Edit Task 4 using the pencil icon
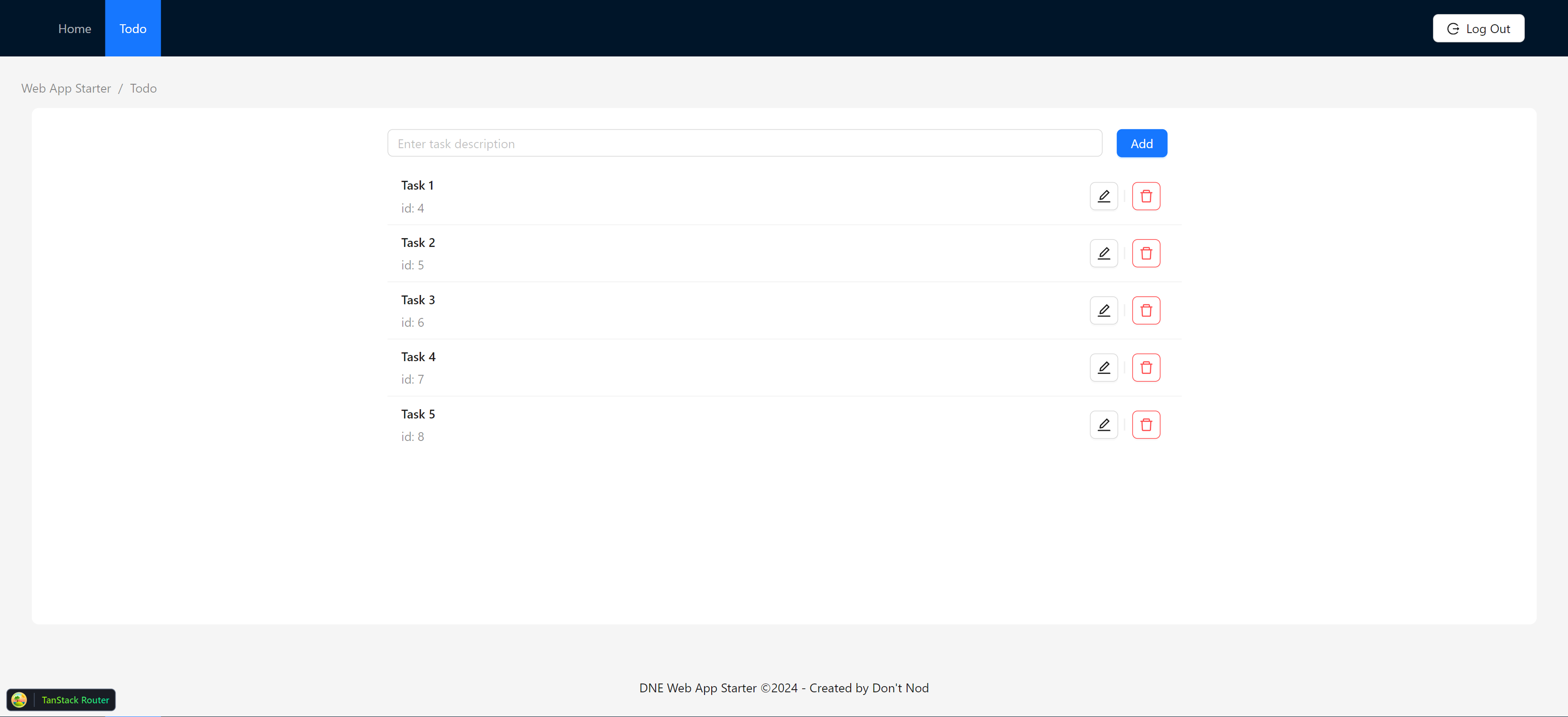This screenshot has height=717, width=1568. tap(1103, 367)
